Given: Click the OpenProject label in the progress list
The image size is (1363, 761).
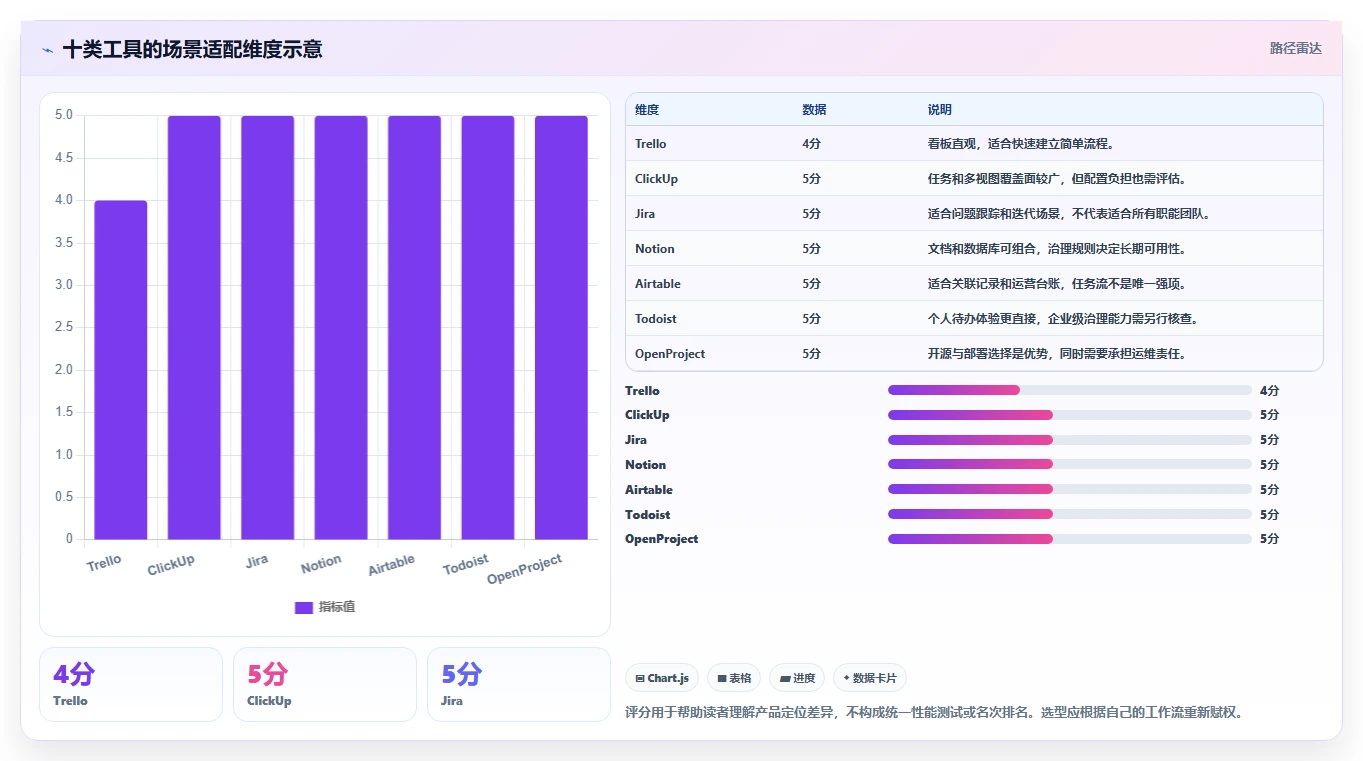Looking at the screenshot, I should click(661, 539).
